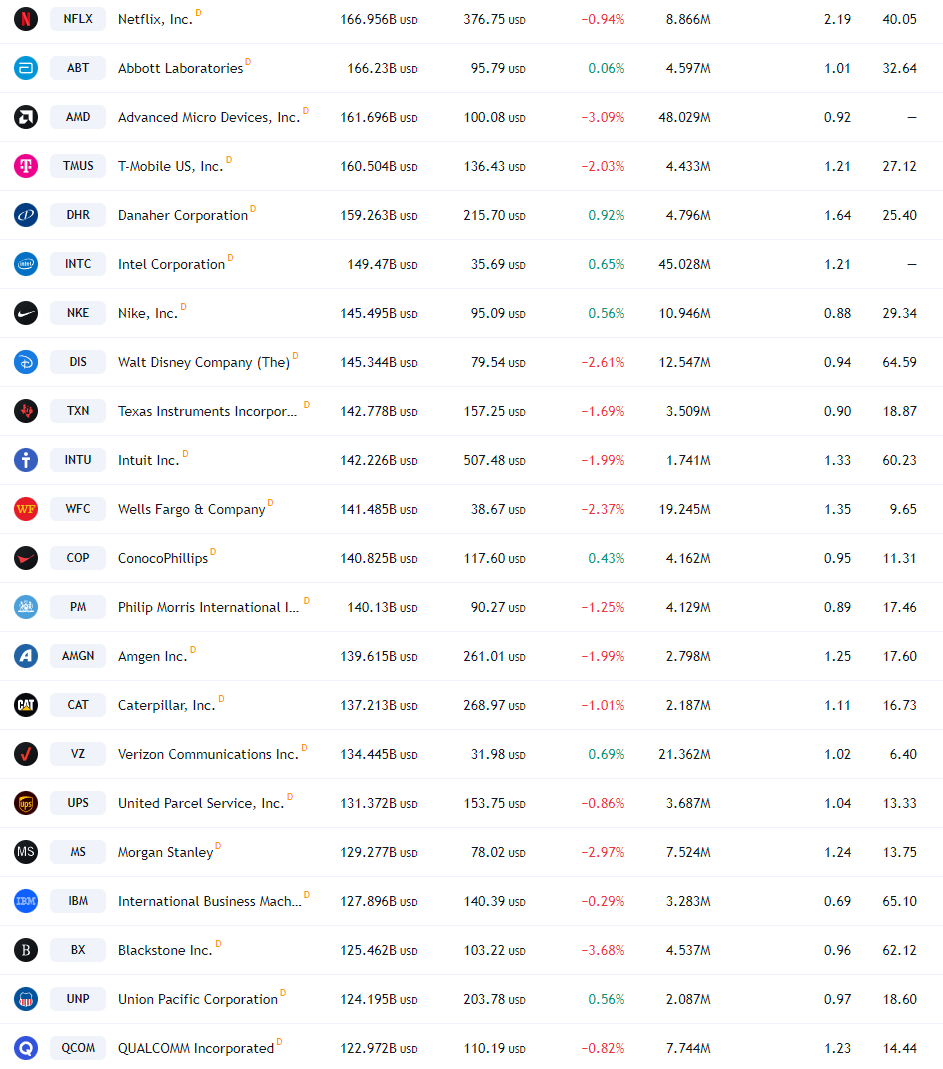Image resolution: width=943 pixels, height=1069 pixels.
Task: Click the 507.48 USD Intuit price
Action: tap(494, 461)
